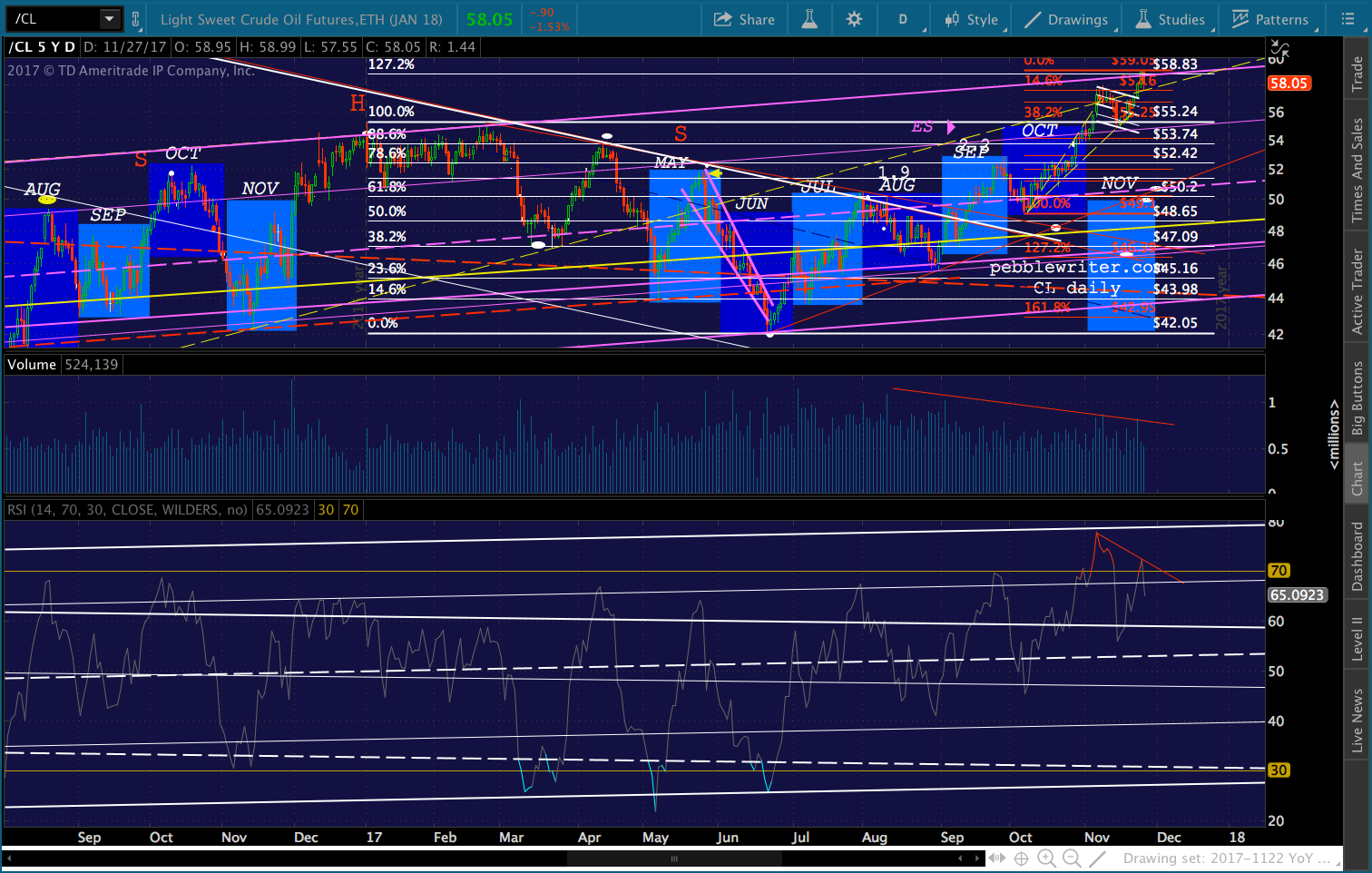Click the JUN month label on chart
This screenshot has width=1372, height=873.
tap(751, 203)
